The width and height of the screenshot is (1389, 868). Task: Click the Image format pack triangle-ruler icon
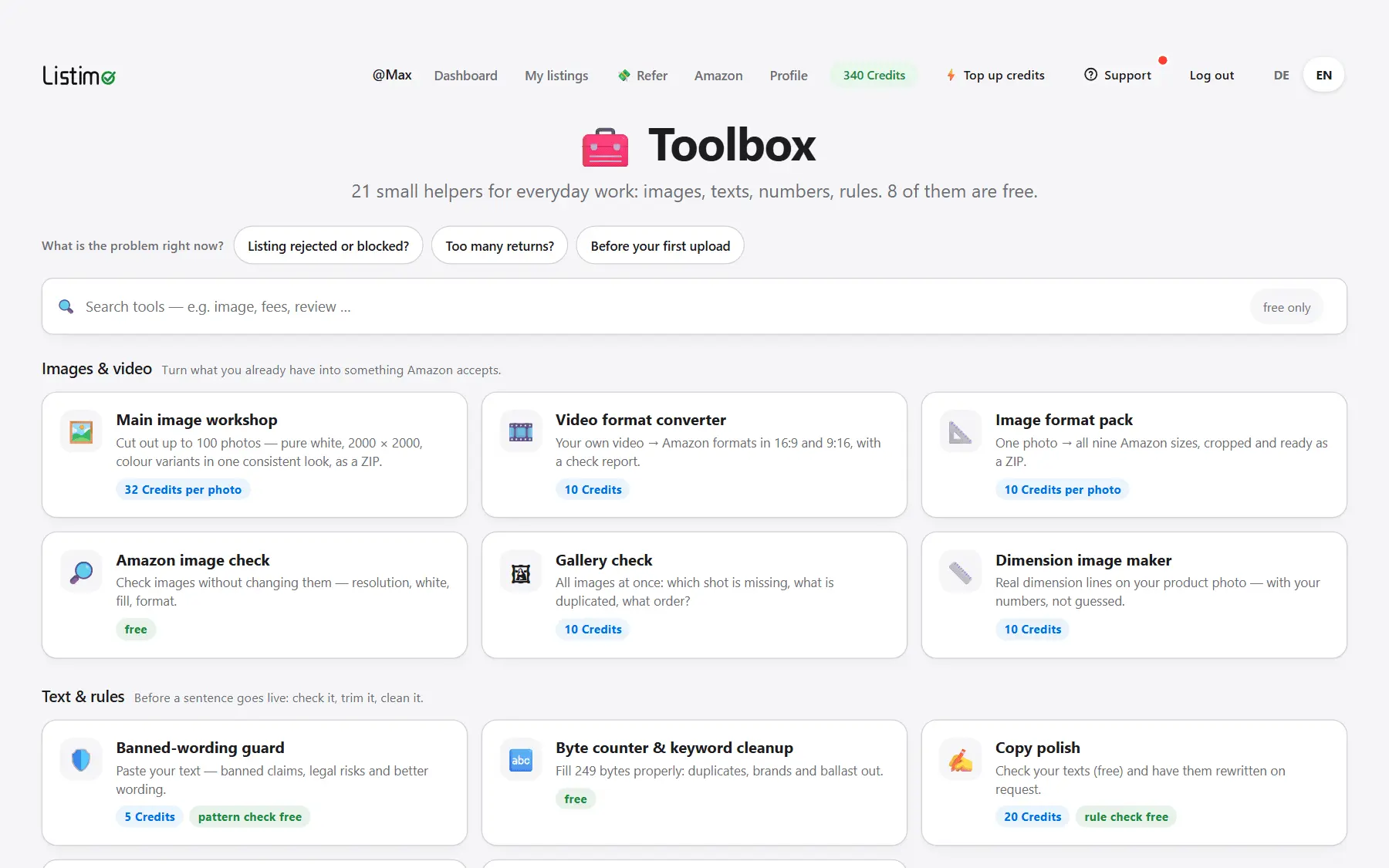(x=960, y=432)
